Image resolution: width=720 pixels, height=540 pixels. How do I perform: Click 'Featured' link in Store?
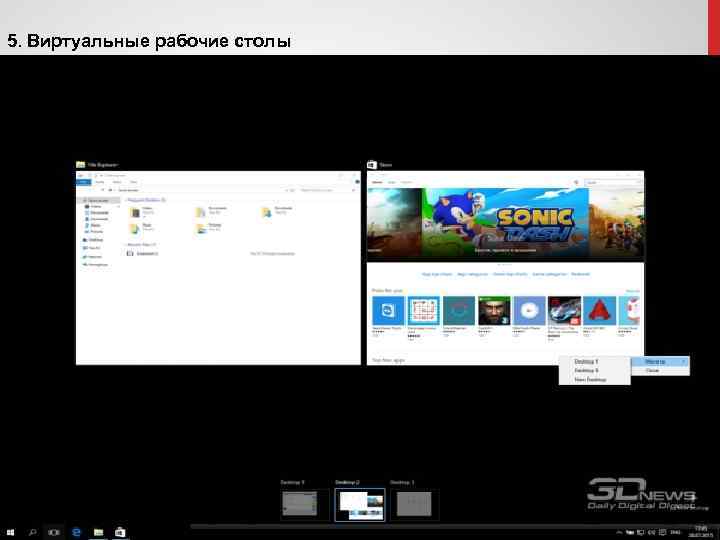580,274
